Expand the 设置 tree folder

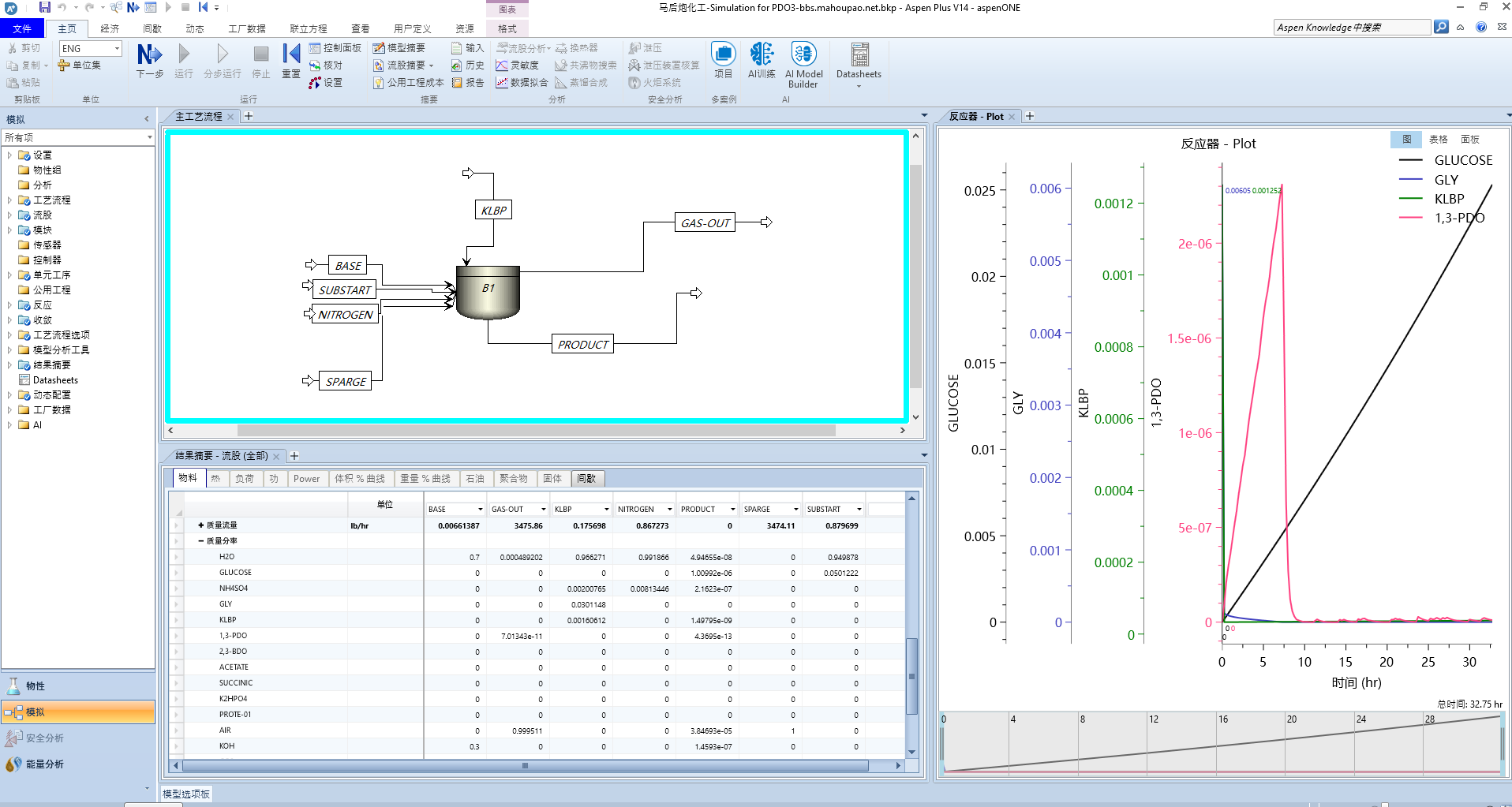click(x=9, y=155)
